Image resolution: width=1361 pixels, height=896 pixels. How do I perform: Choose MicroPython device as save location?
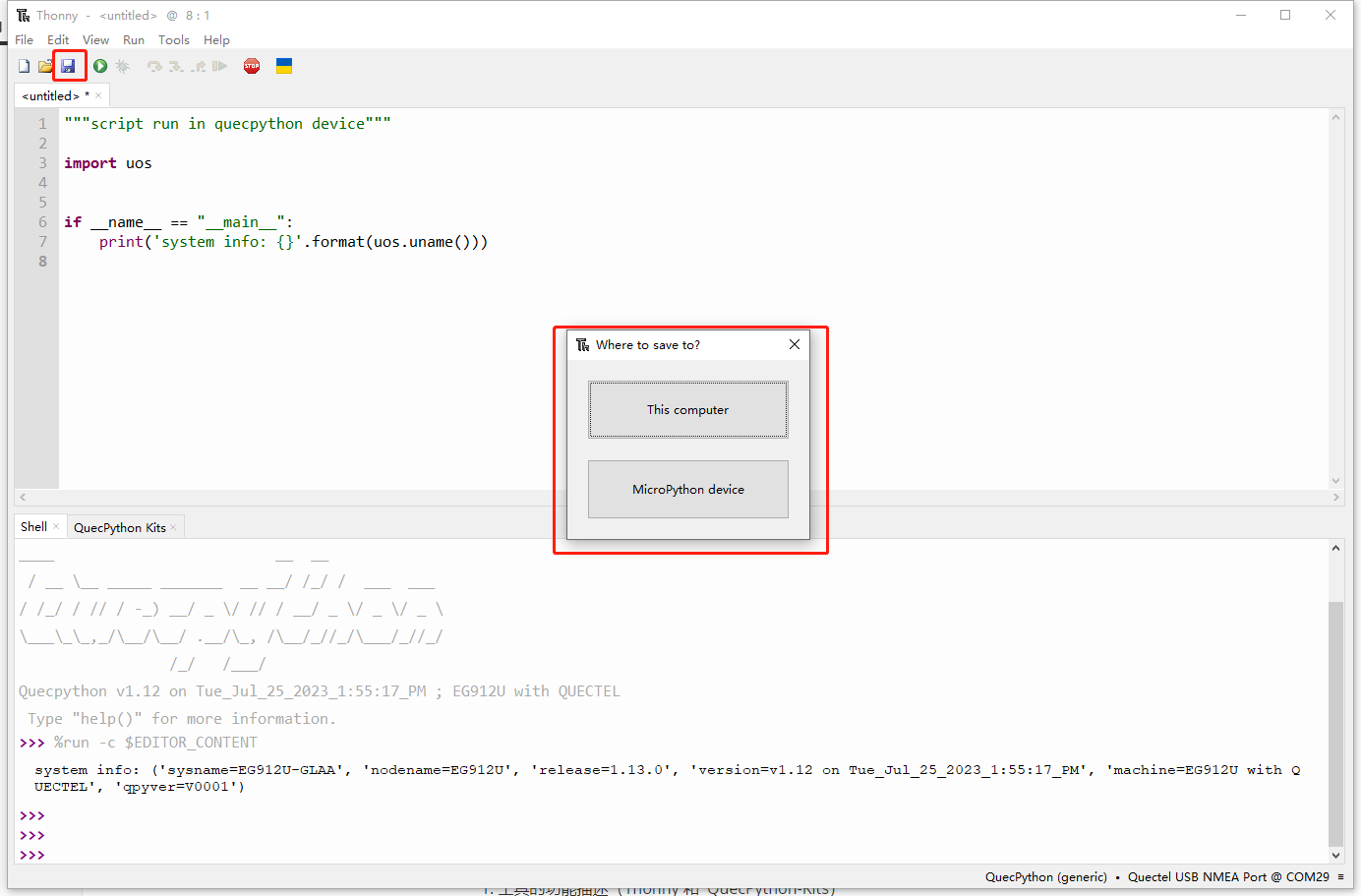coord(688,489)
